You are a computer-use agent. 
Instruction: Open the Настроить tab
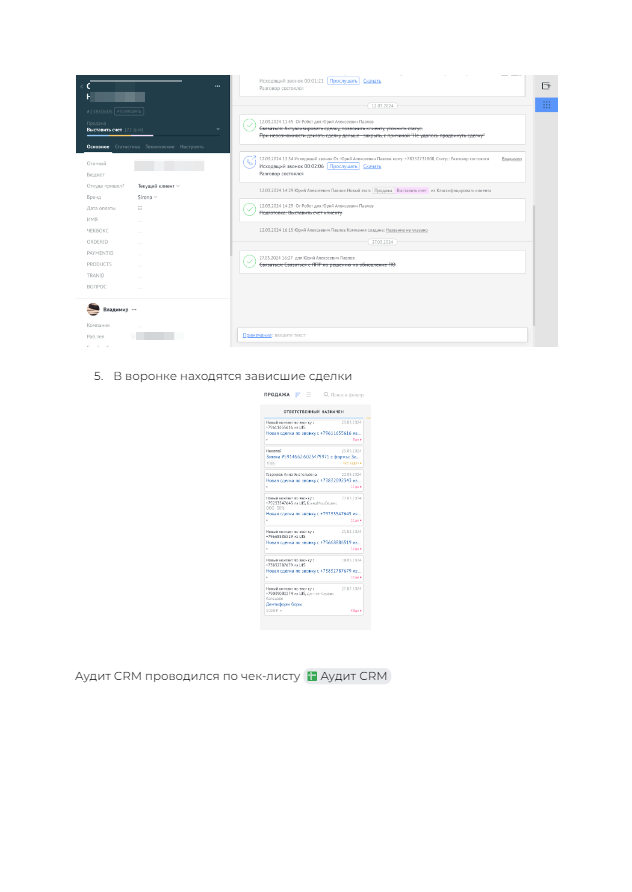coord(192,147)
